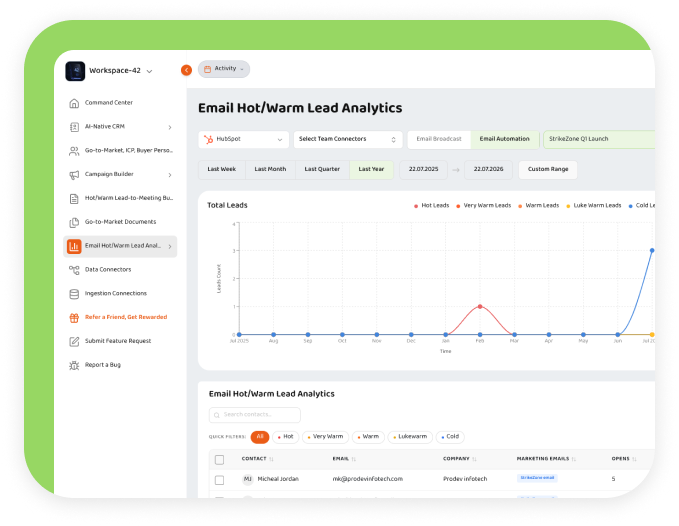The width and height of the screenshot is (679, 526).
Task: Open the HubSpot connector dropdown
Action: click(243, 139)
